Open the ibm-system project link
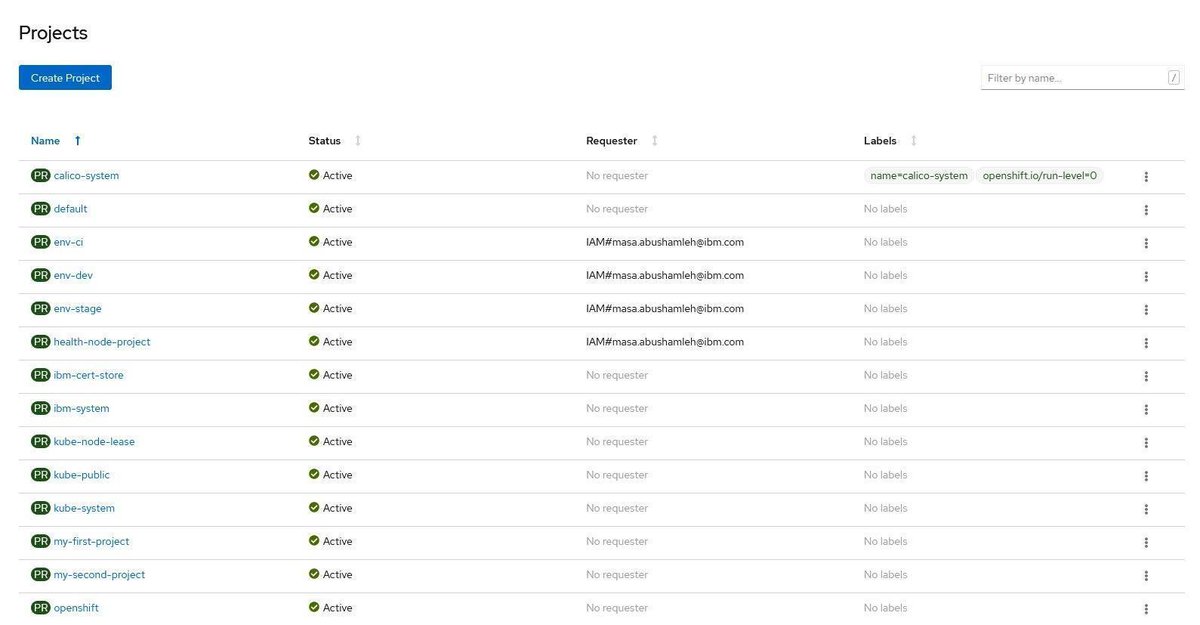Screen dimensions: 1200x625 click(81, 408)
